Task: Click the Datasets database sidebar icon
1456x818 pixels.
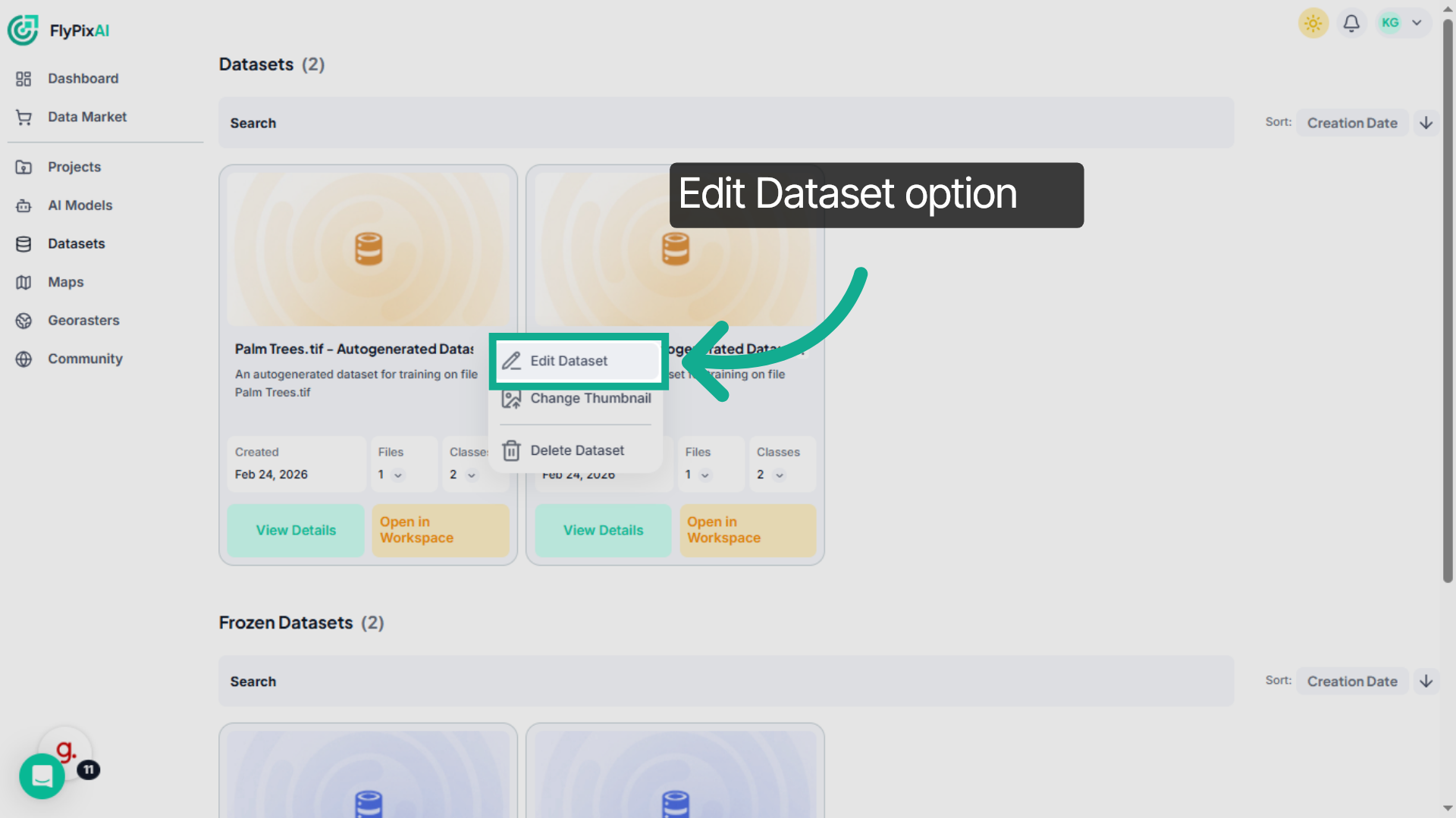Action: click(x=24, y=244)
